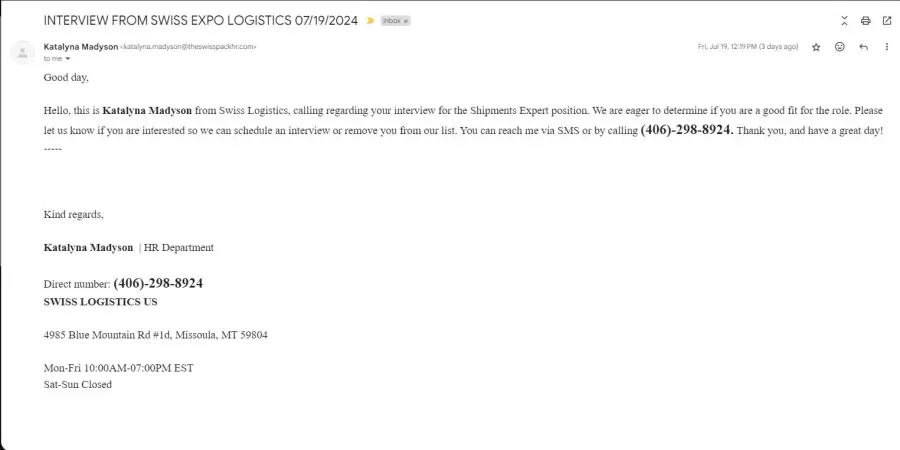Reply using the arrow icon
This screenshot has width=900, height=450.
pyautogui.click(x=863, y=47)
